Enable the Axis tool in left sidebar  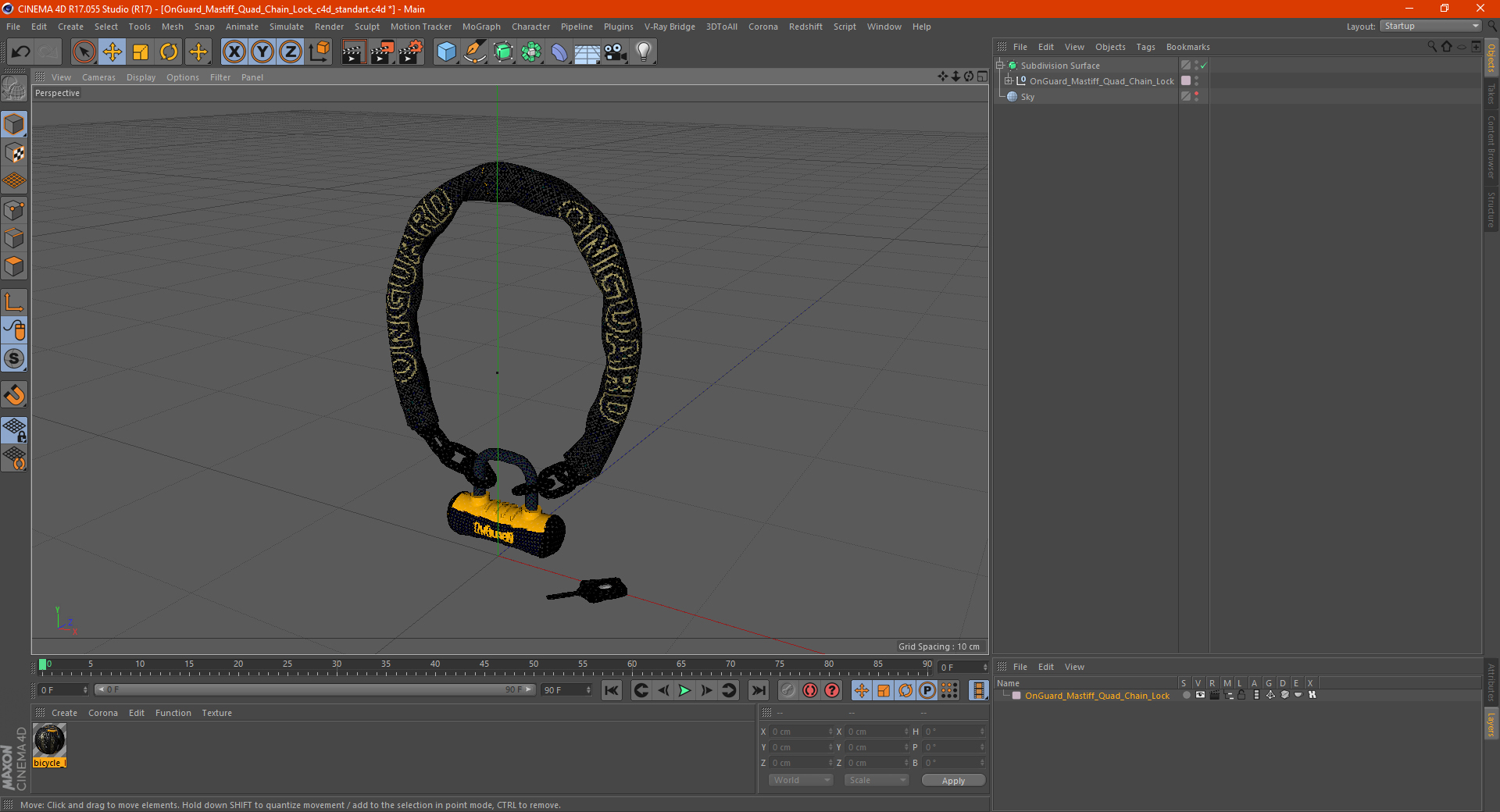[14, 302]
